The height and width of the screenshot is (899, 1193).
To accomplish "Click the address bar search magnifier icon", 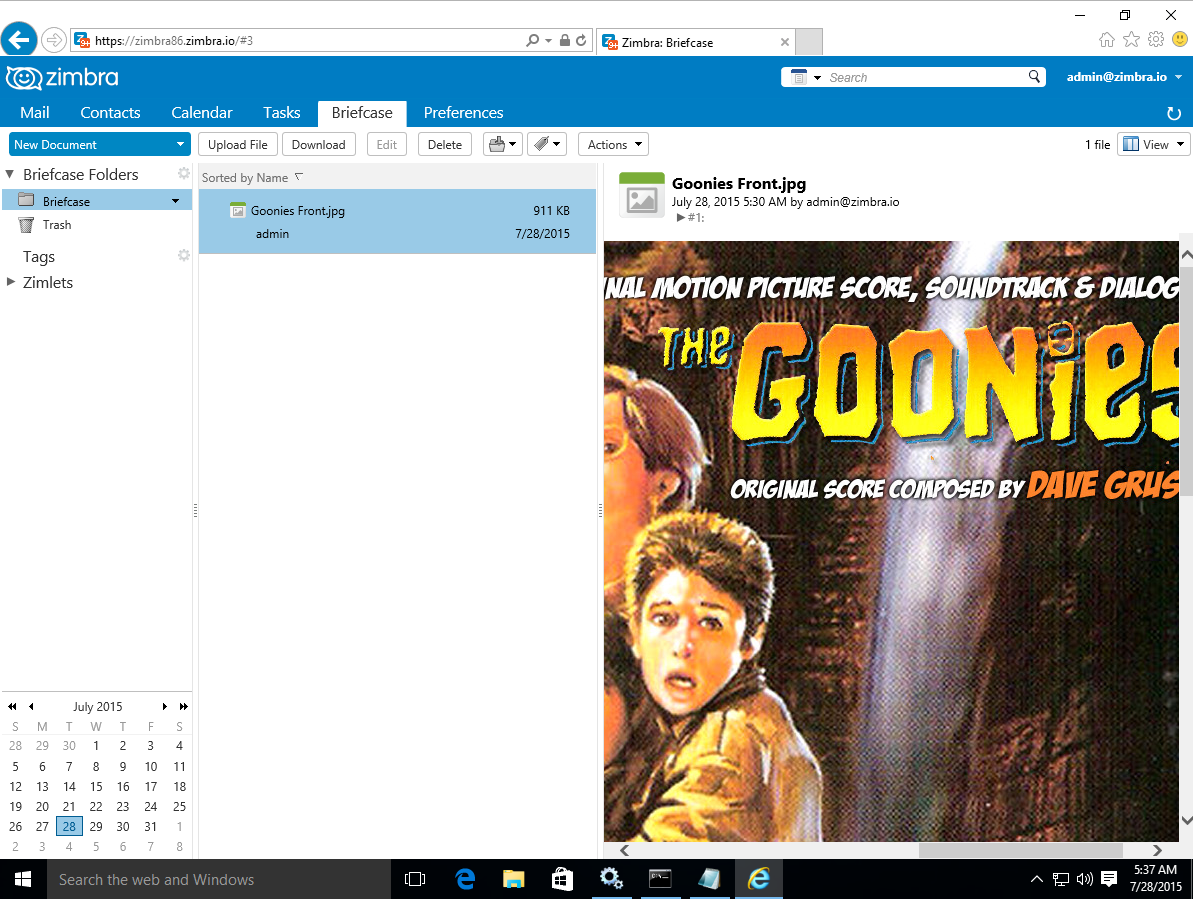I will click(x=533, y=40).
